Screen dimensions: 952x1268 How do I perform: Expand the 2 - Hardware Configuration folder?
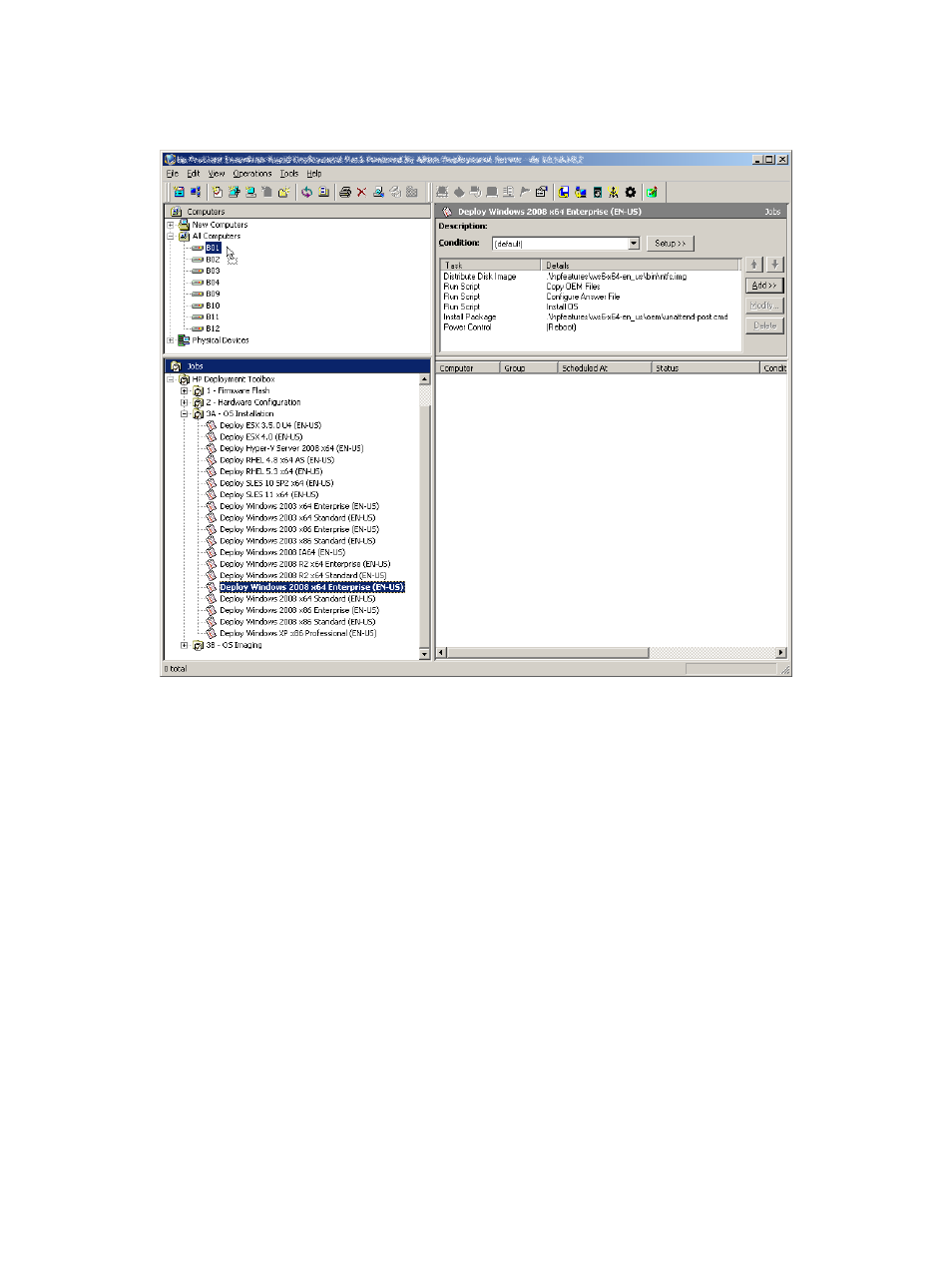185,402
